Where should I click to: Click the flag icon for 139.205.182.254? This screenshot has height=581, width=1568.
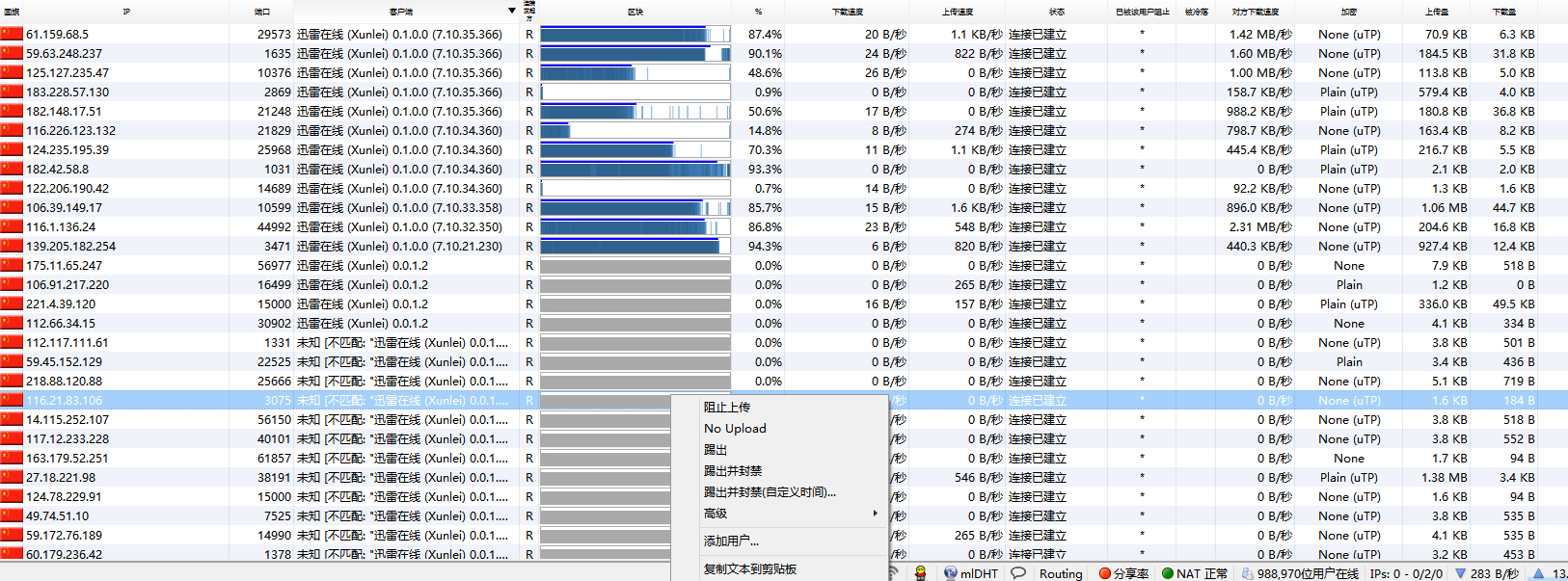point(12,246)
